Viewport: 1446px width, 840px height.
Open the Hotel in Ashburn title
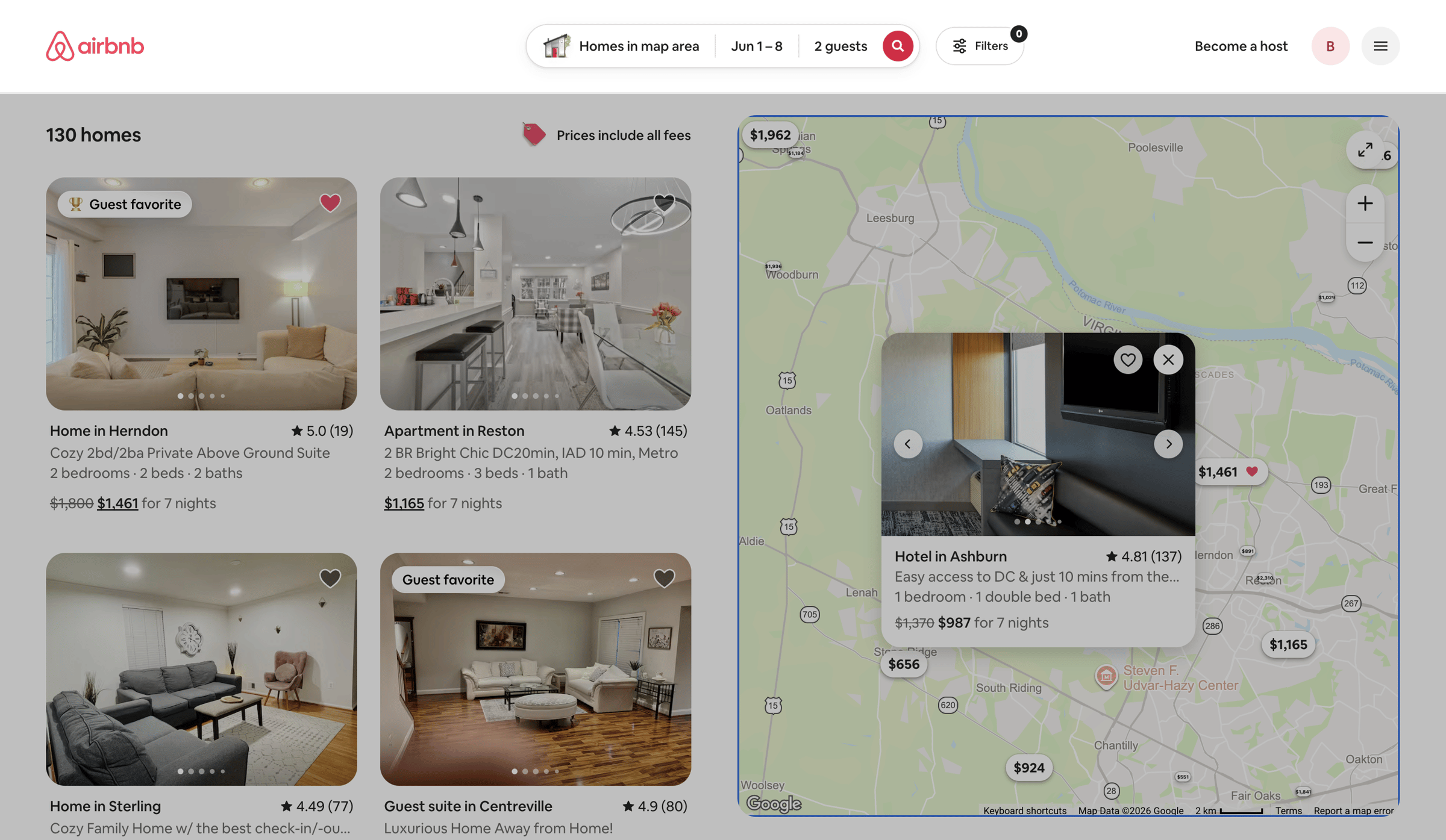(950, 556)
